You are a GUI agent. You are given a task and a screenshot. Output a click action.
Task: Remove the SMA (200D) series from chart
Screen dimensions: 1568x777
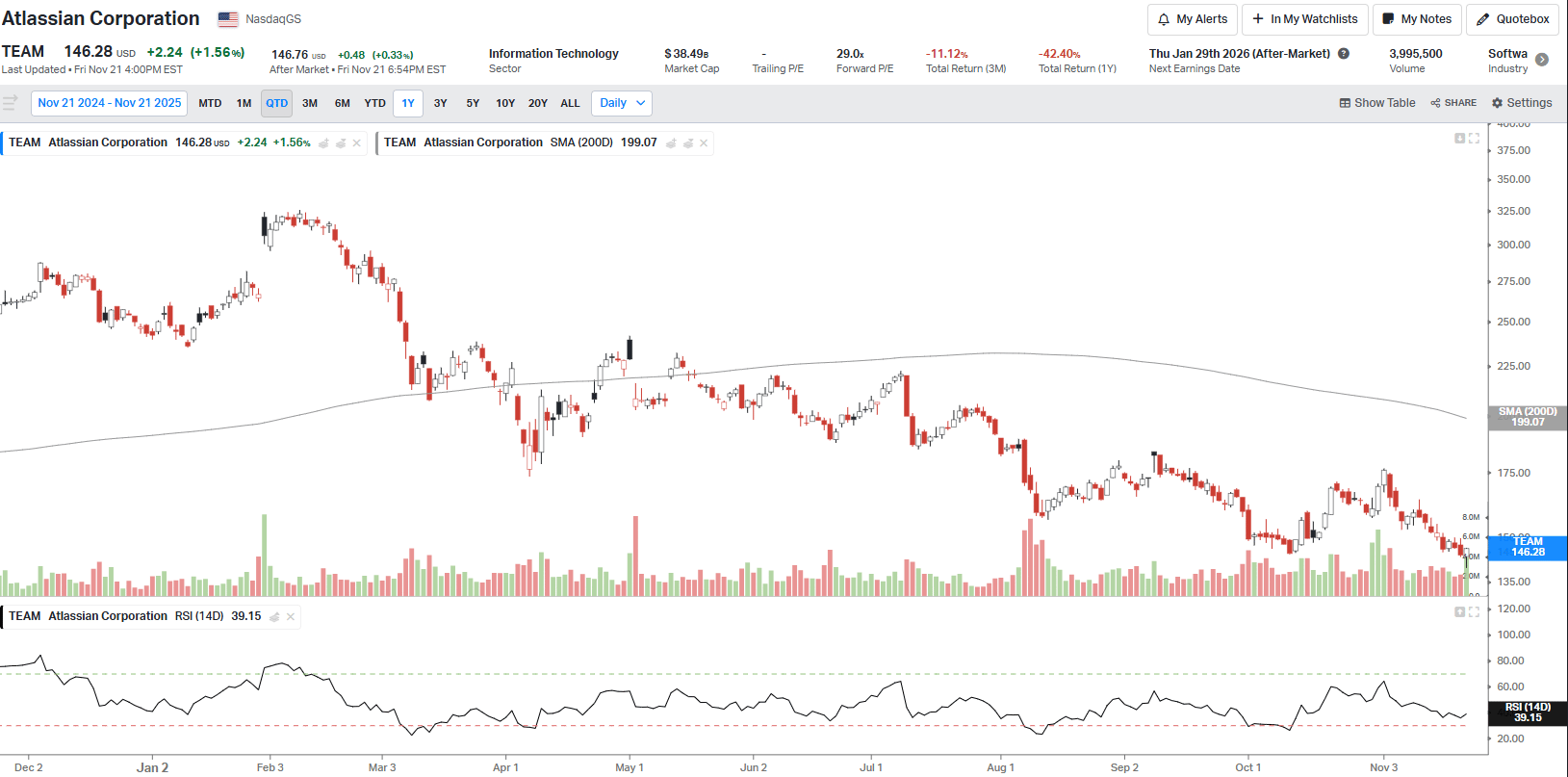point(704,143)
